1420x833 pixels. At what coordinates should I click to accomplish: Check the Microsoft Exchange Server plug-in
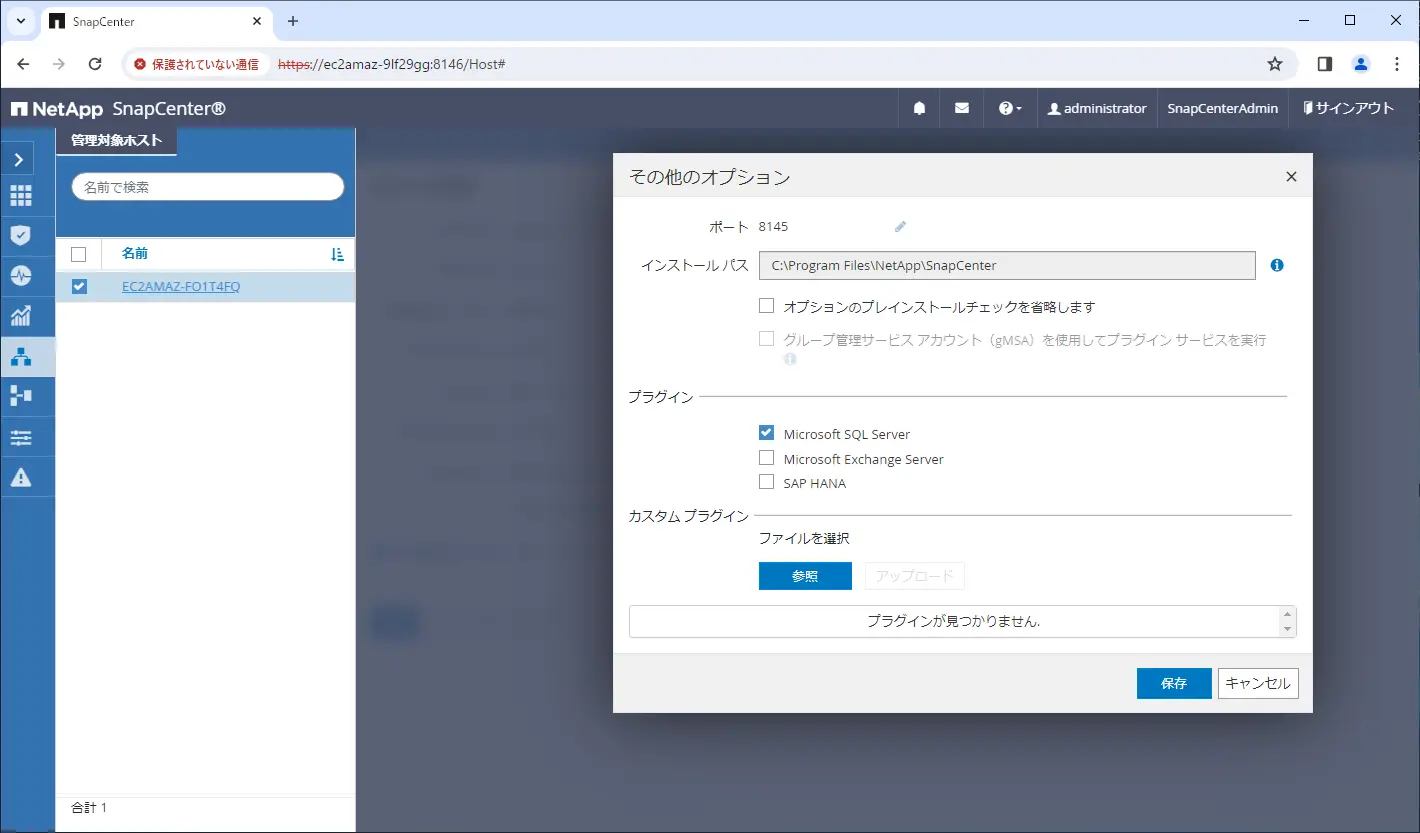[767, 458]
